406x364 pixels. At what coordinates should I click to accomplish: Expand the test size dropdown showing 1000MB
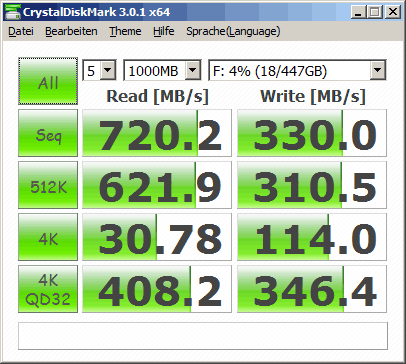(x=192, y=70)
